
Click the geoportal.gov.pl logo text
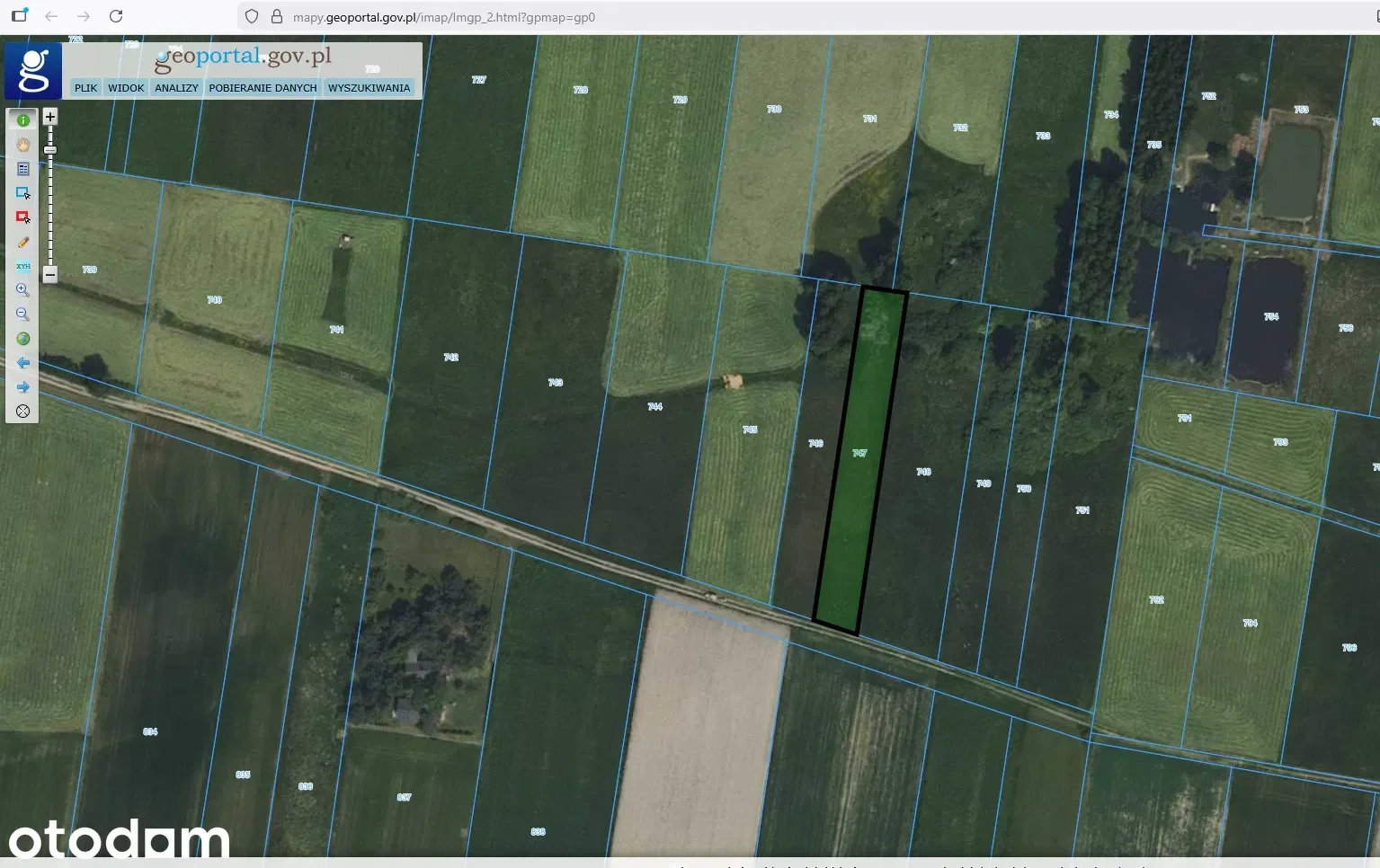[x=243, y=58]
